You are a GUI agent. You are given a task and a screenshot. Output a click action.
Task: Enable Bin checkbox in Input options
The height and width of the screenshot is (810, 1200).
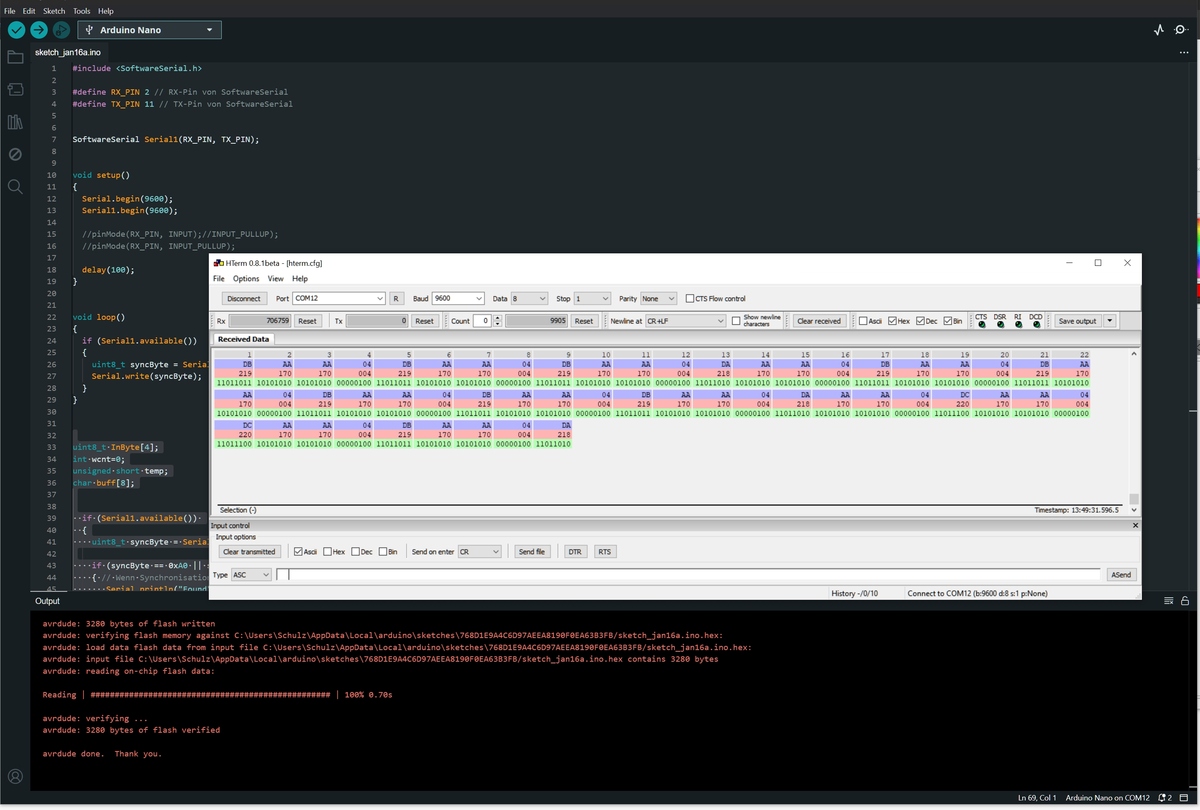[382, 551]
